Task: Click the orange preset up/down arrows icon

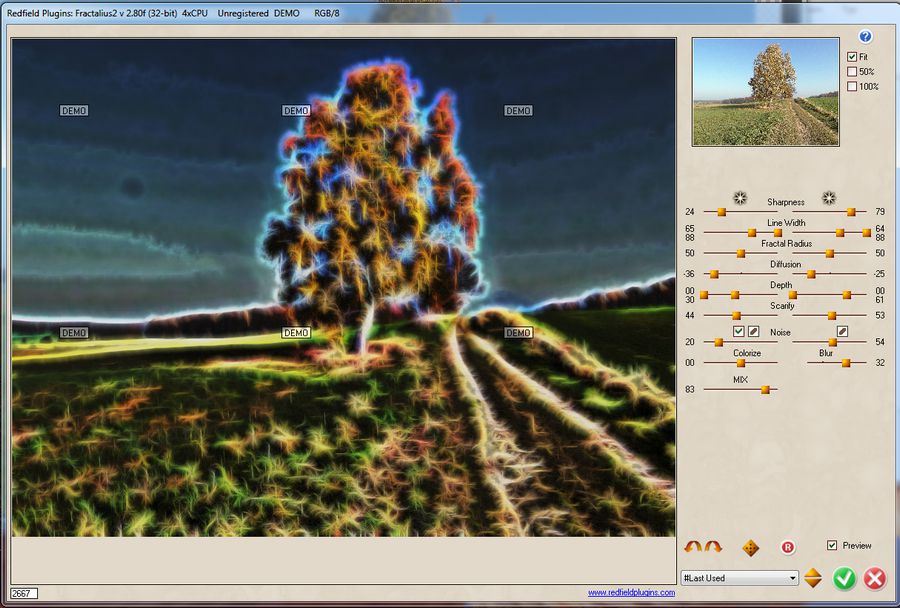Action: (813, 578)
